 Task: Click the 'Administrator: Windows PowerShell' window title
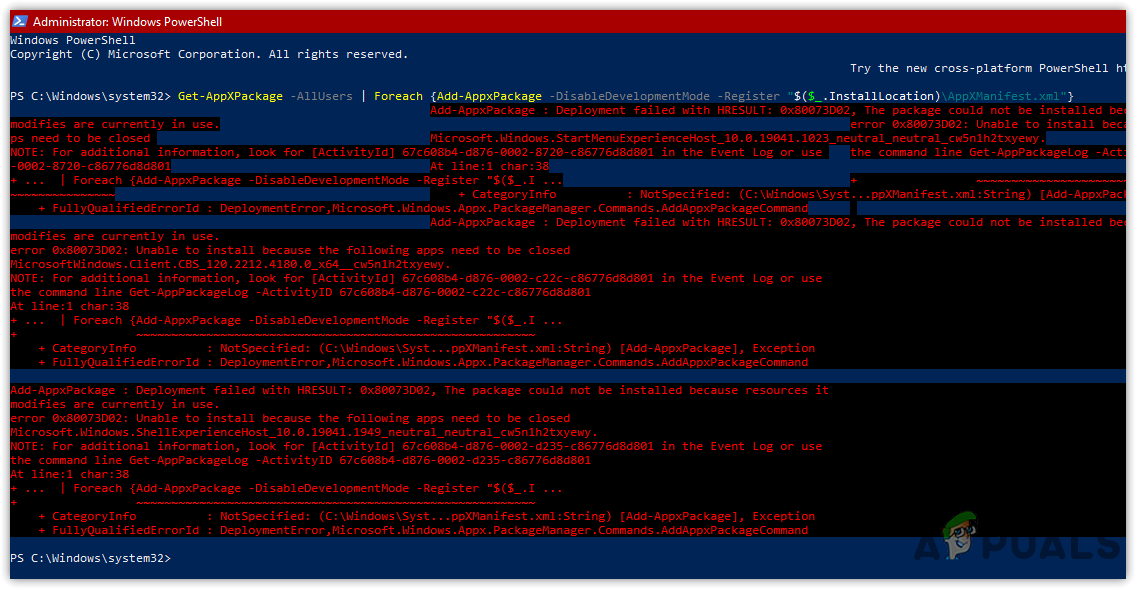[x=128, y=22]
